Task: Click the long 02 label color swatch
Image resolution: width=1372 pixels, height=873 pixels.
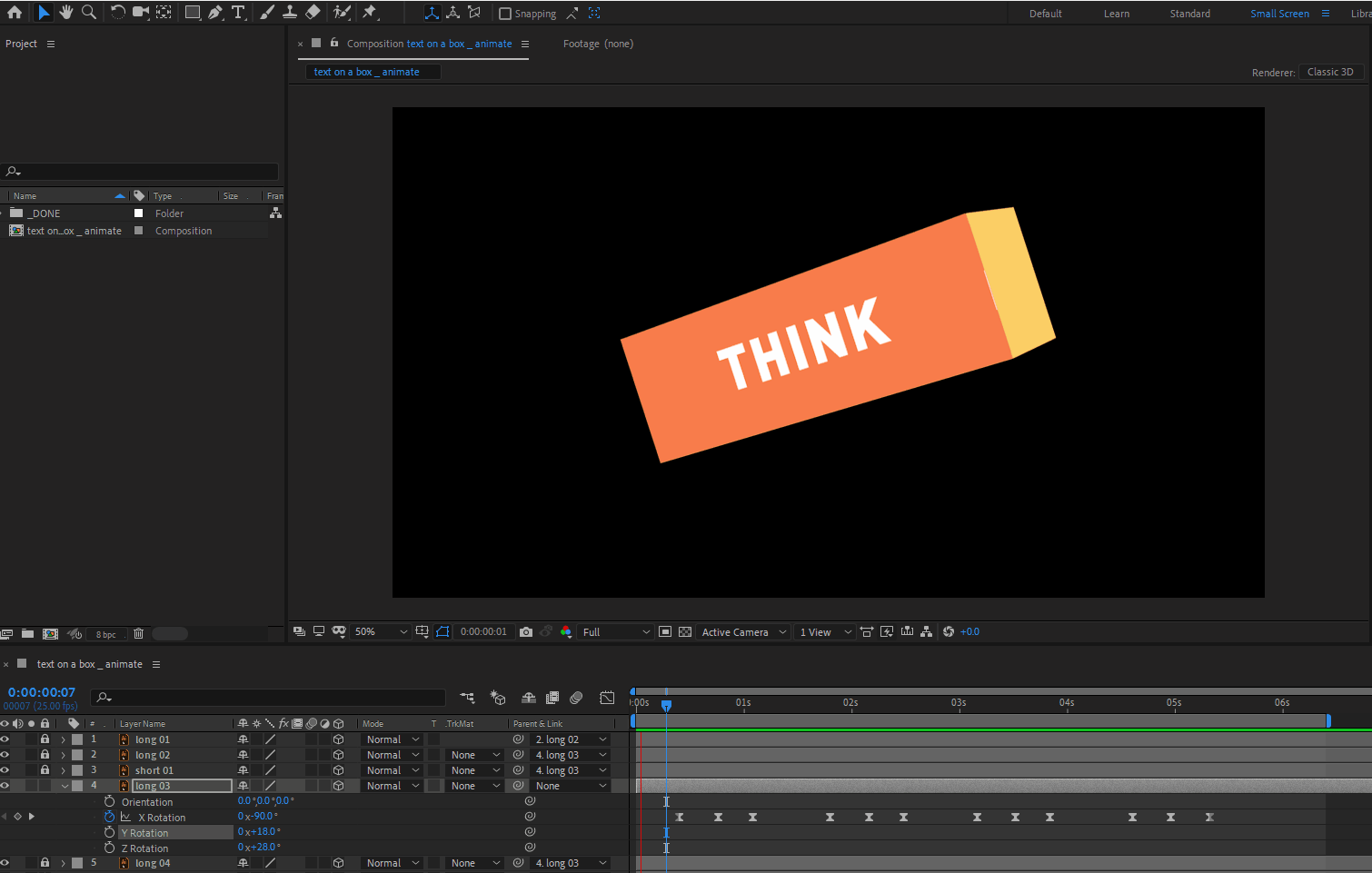Action: (x=77, y=755)
